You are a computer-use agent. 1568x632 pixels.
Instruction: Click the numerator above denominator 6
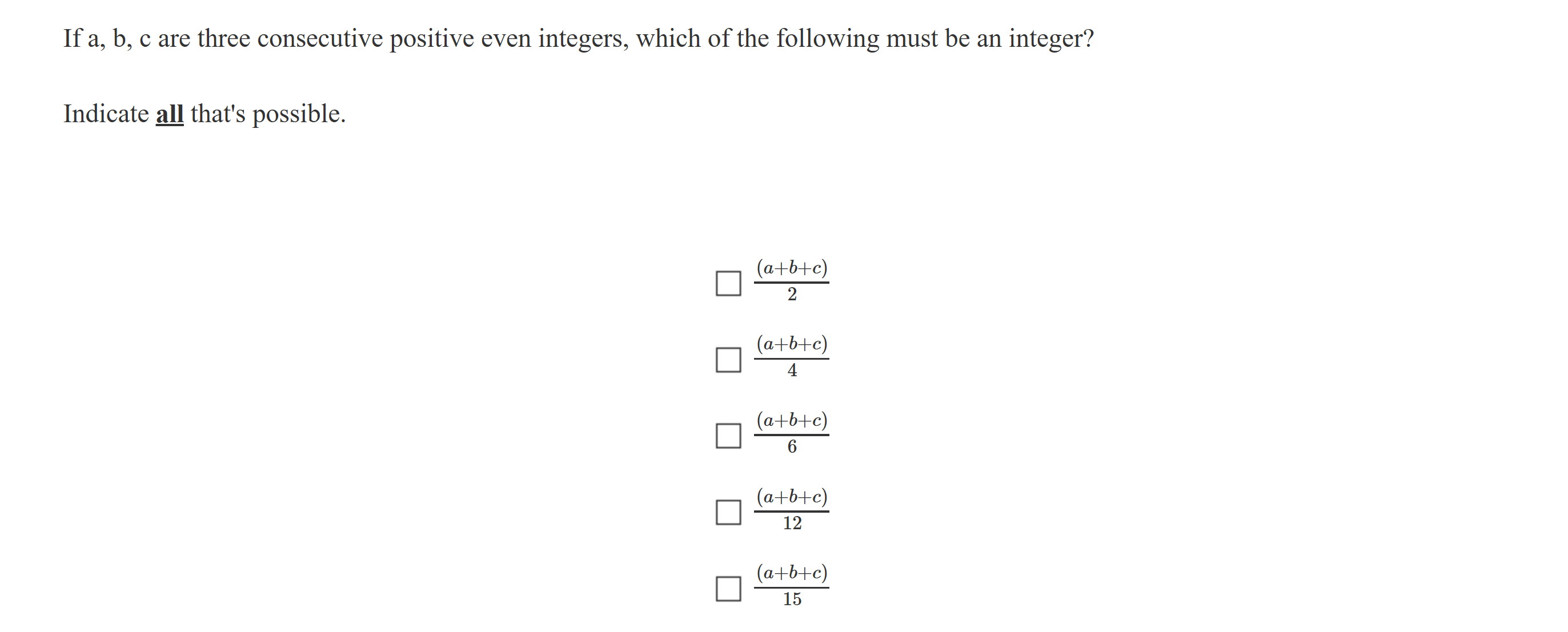[791, 420]
